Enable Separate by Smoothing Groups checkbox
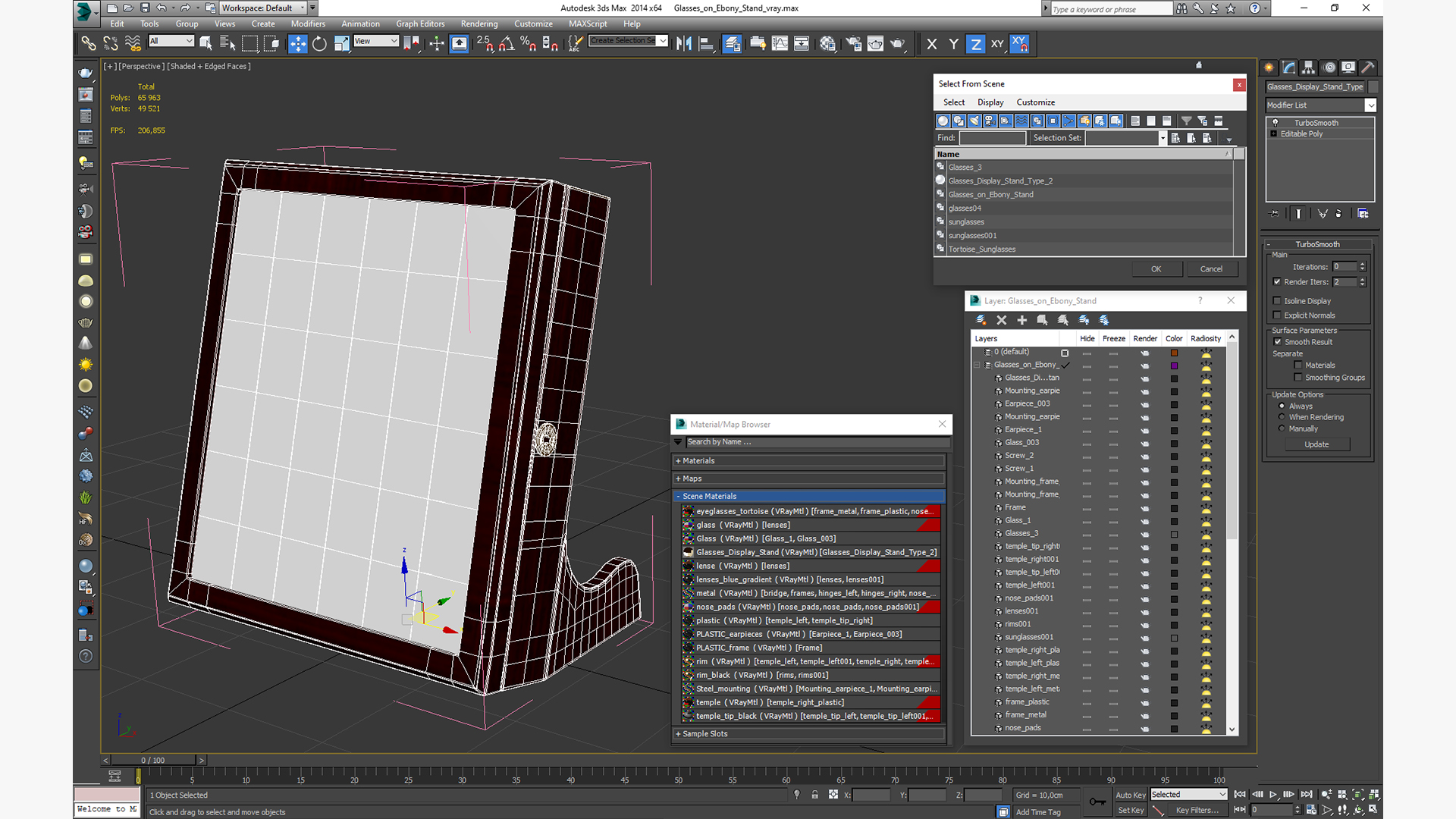 point(1298,377)
